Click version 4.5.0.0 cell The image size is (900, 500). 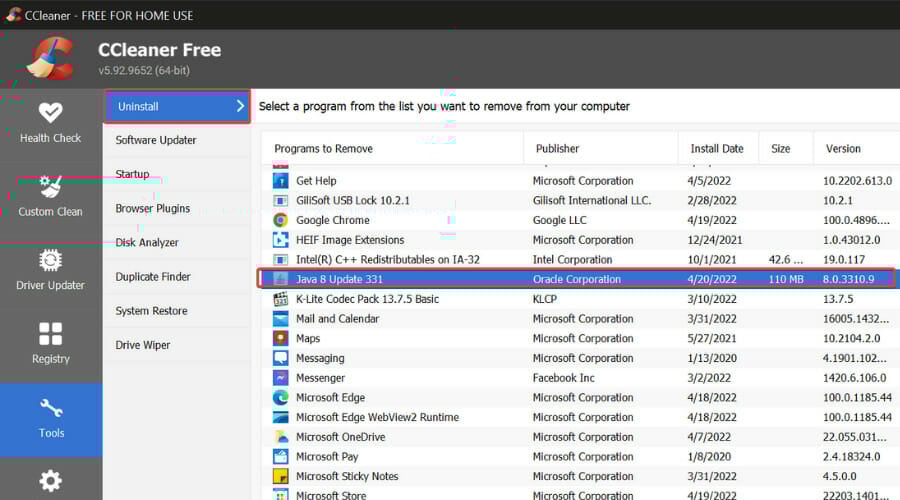[839, 476]
